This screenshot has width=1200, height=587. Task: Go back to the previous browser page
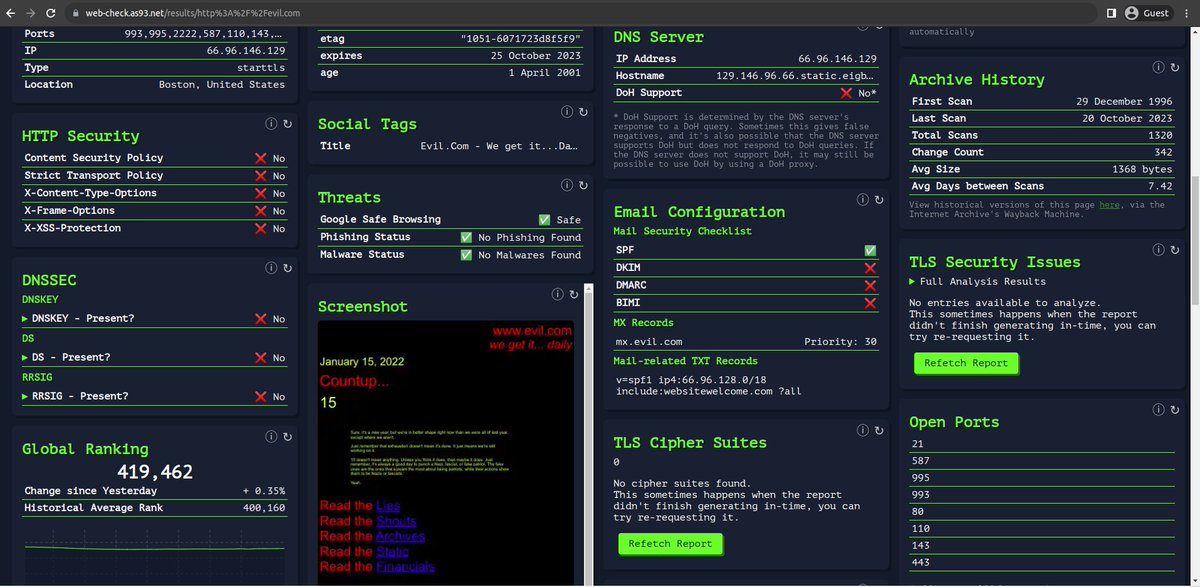11,13
